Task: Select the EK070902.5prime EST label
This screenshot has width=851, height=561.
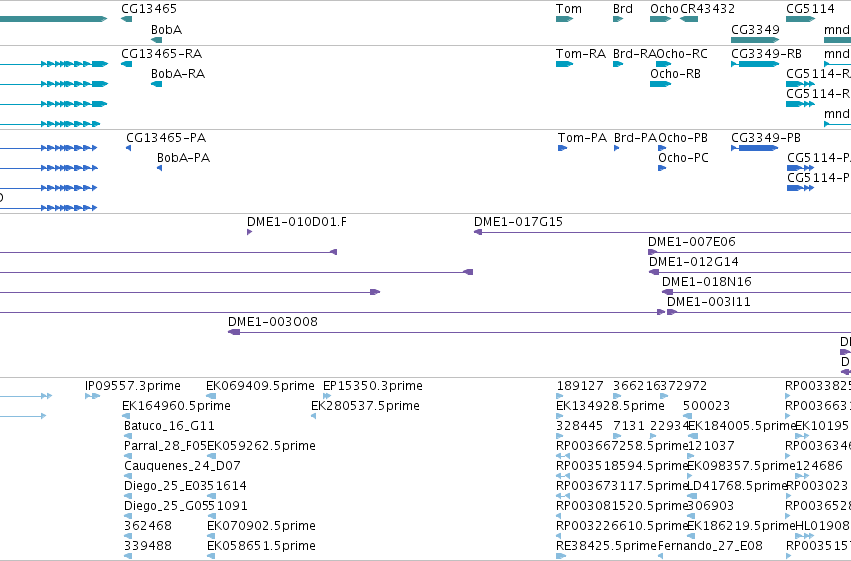Action: click(261, 526)
